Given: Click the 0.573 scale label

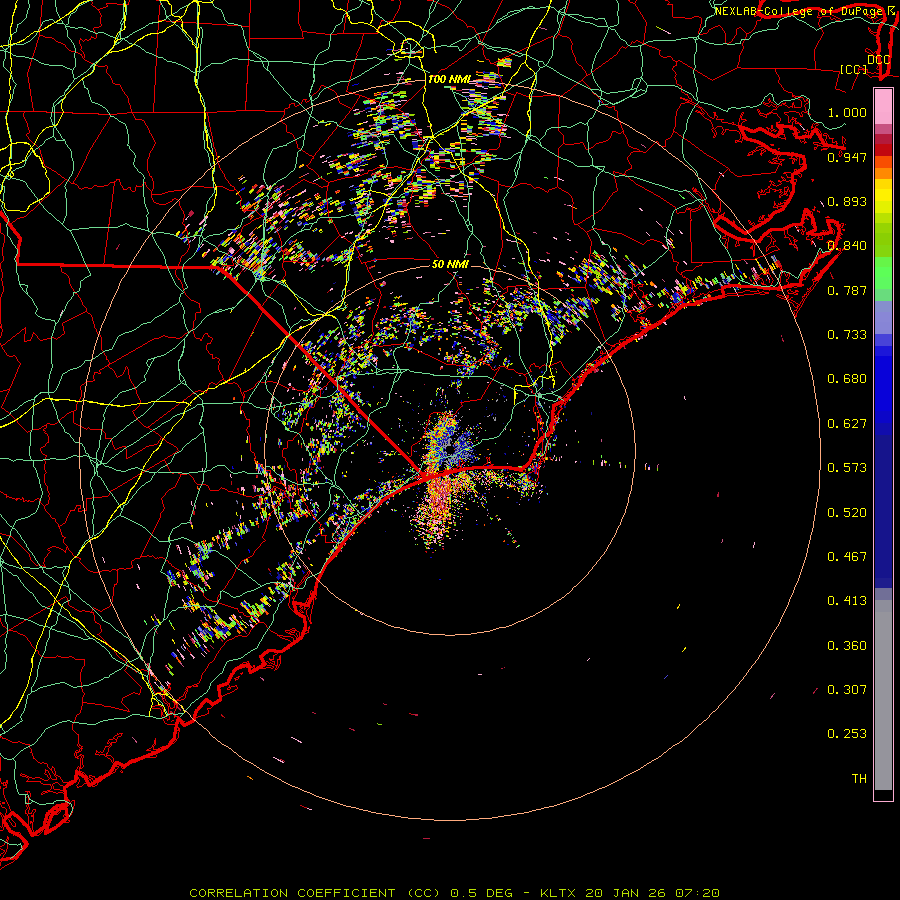Looking at the screenshot, I should 847,468.
